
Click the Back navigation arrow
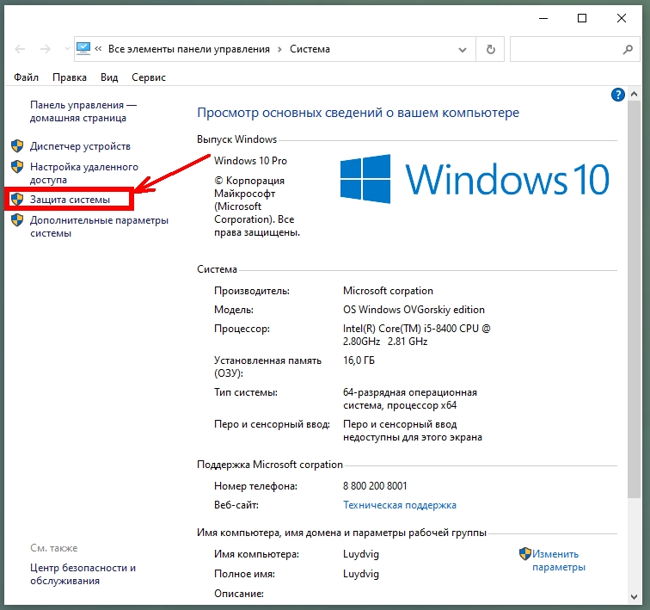click(x=20, y=49)
